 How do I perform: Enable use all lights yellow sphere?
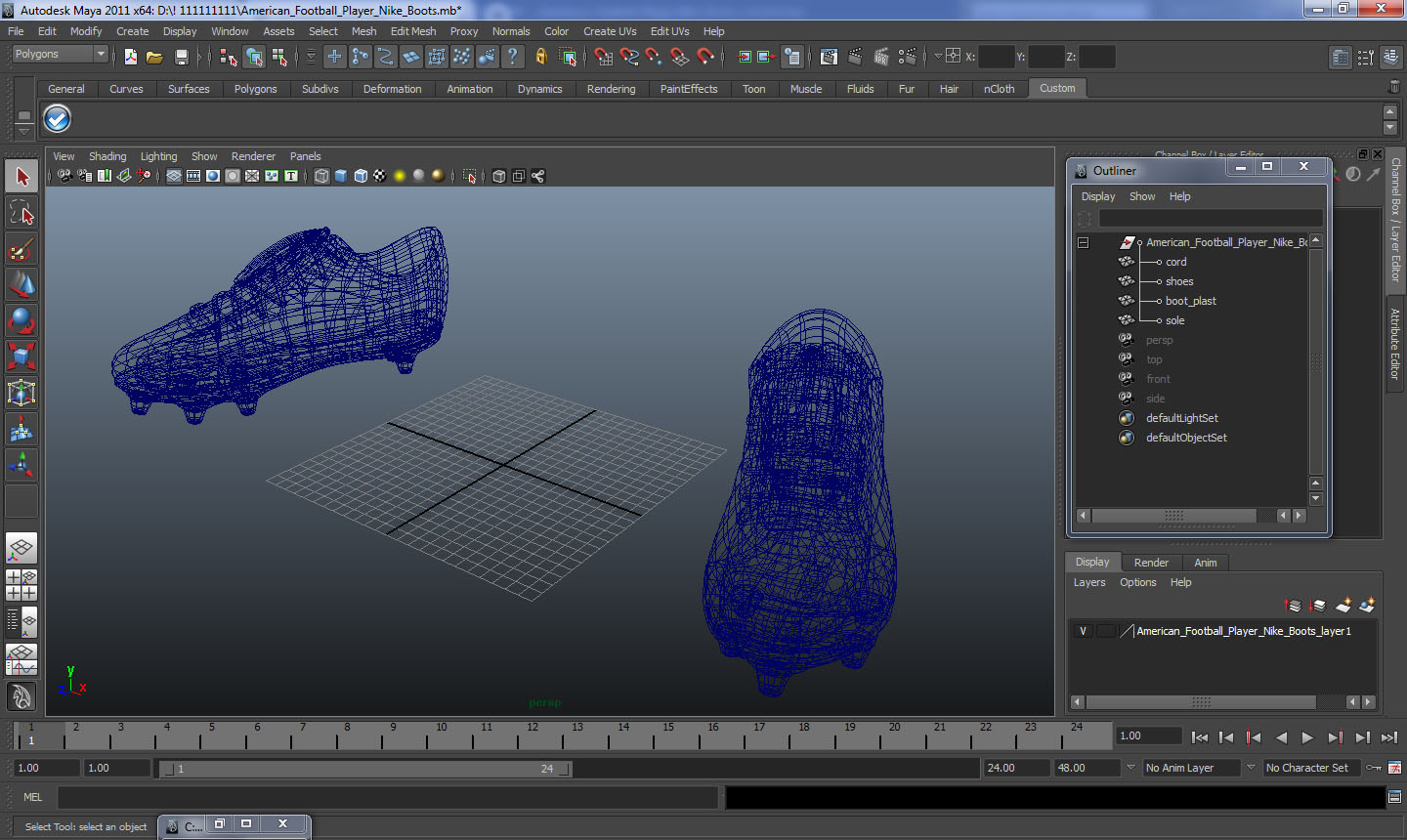tap(400, 176)
